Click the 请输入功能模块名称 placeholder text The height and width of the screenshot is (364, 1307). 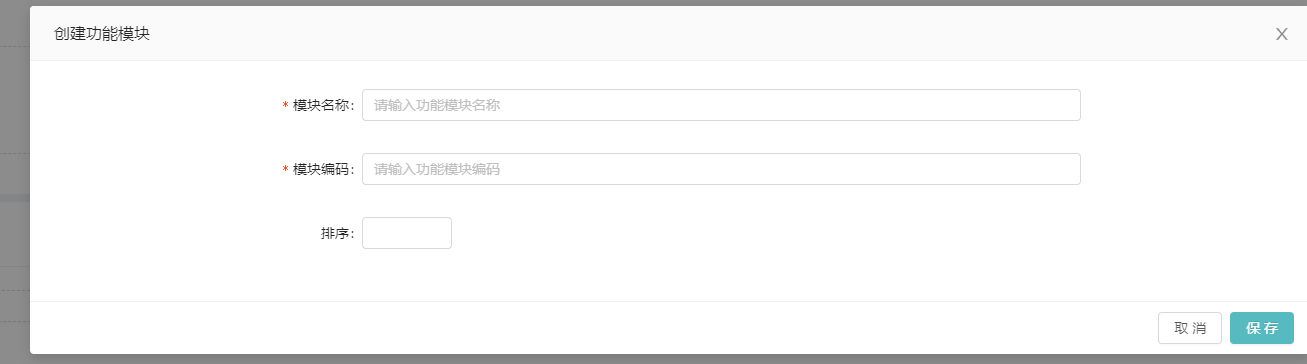point(437,105)
